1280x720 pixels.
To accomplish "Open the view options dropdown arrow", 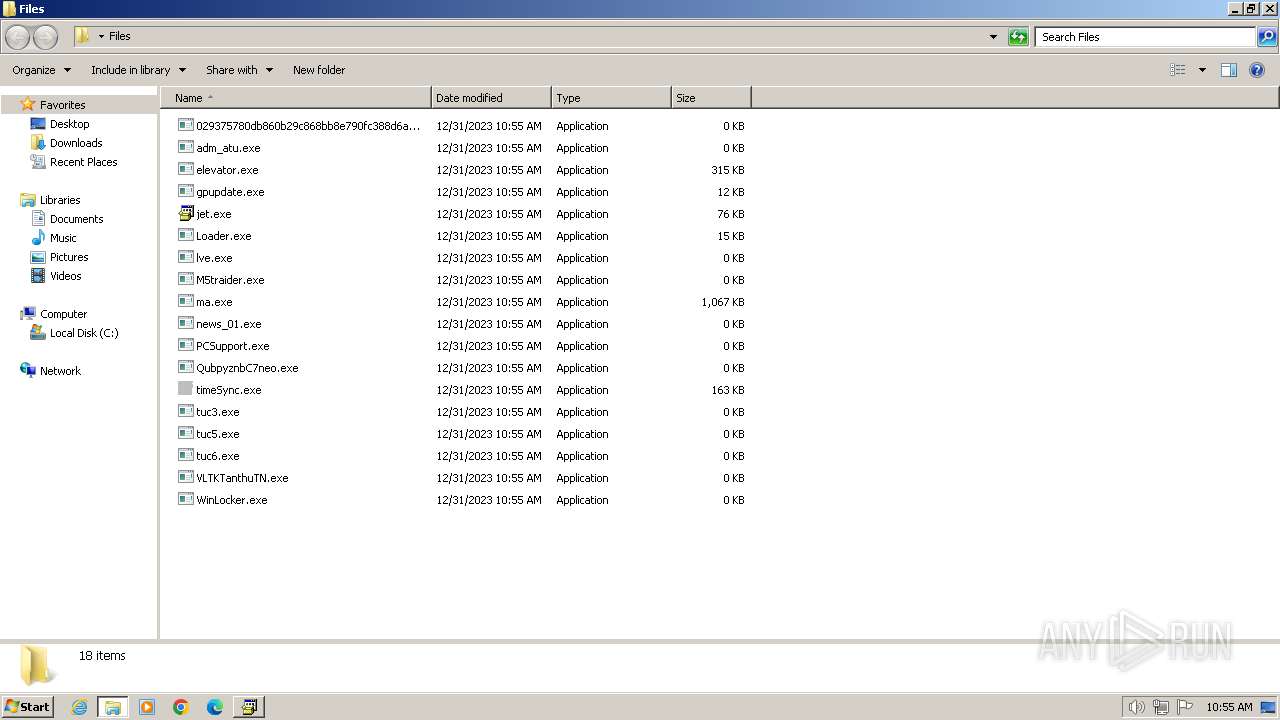I will tap(1202, 70).
